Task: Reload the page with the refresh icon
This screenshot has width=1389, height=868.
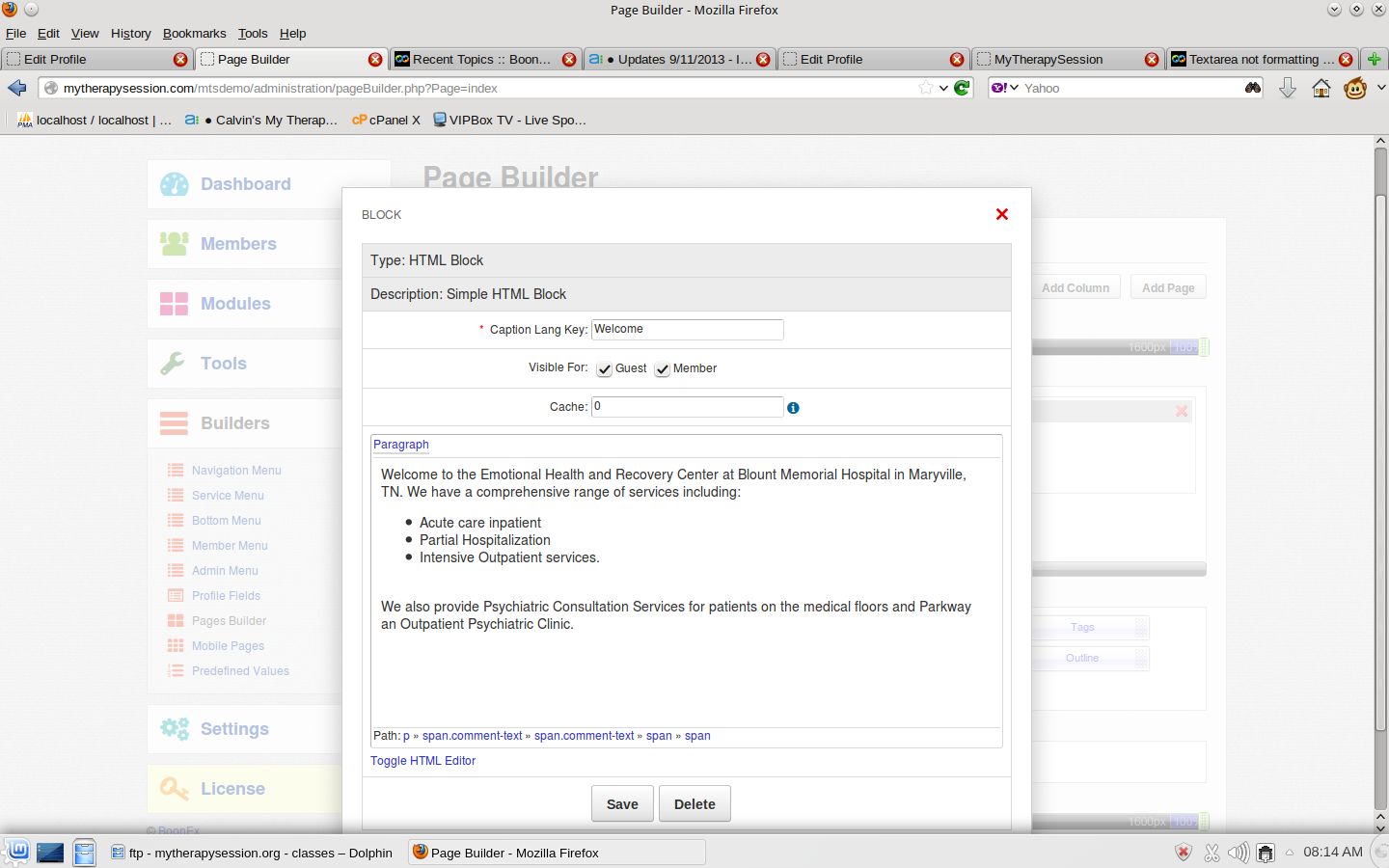Action: click(962, 88)
